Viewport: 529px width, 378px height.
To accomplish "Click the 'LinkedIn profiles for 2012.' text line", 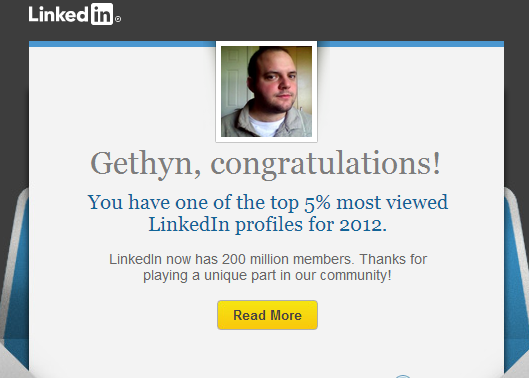I will (x=268, y=225).
